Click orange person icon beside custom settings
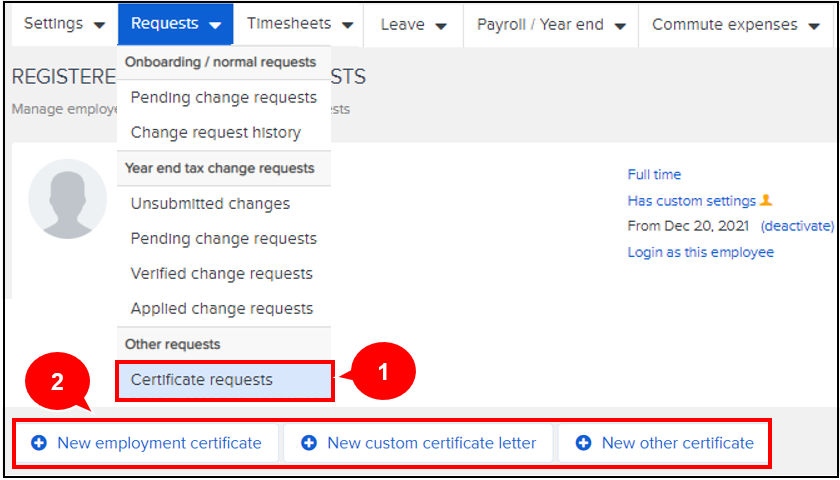Image resolution: width=840 pixels, height=480 pixels. pyautogui.click(x=766, y=200)
